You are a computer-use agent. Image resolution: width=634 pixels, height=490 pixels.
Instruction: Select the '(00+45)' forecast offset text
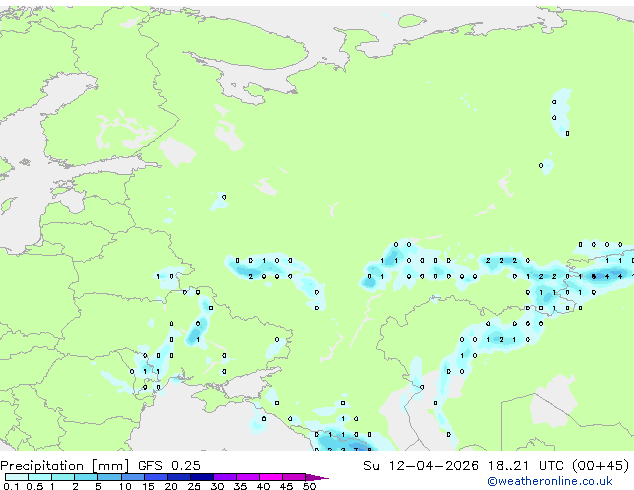click(x=601, y=466)
